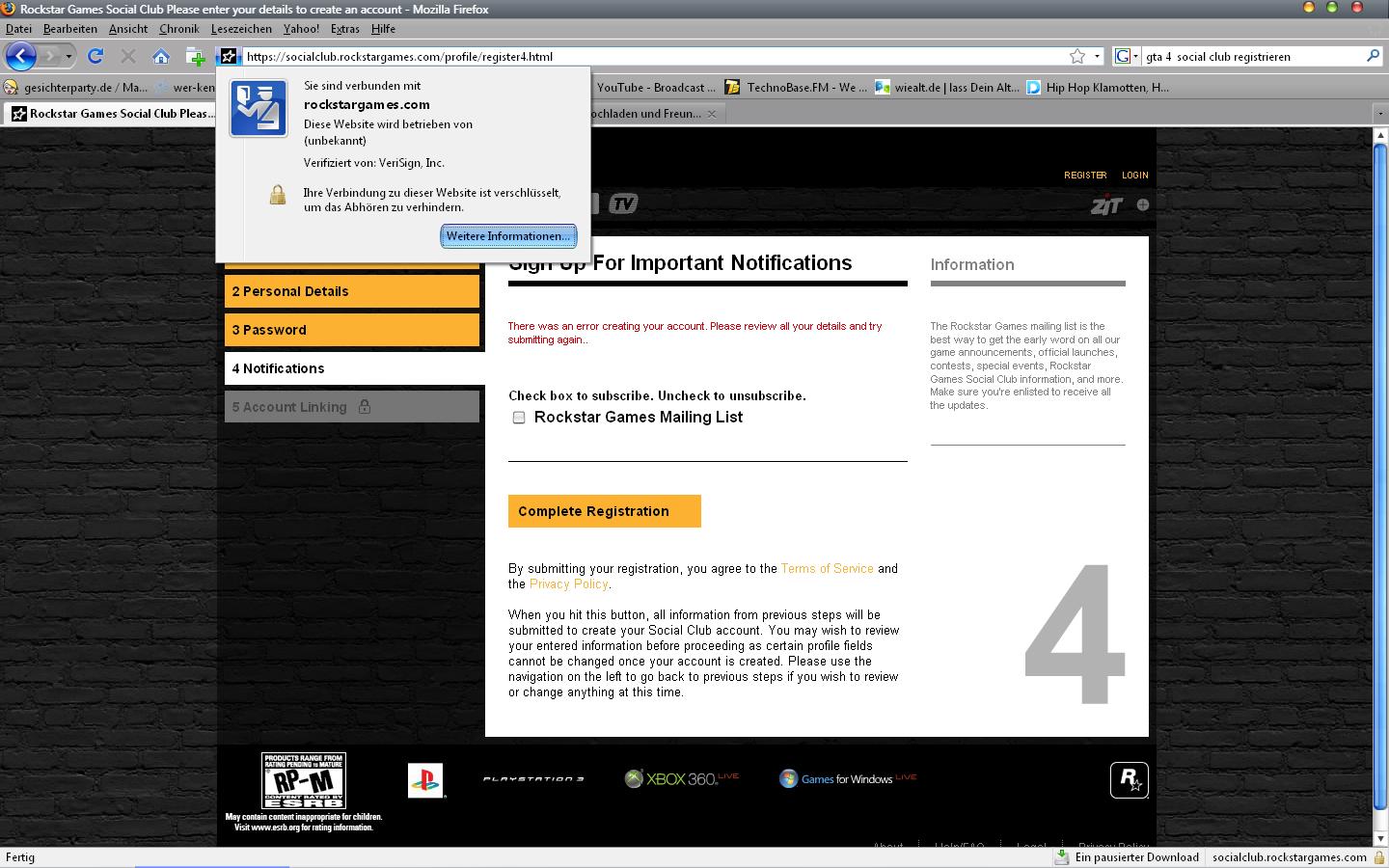Click 'Ein pausierter Download' in status bar
Viewport: 1389px width, 868px height.
1136,857
